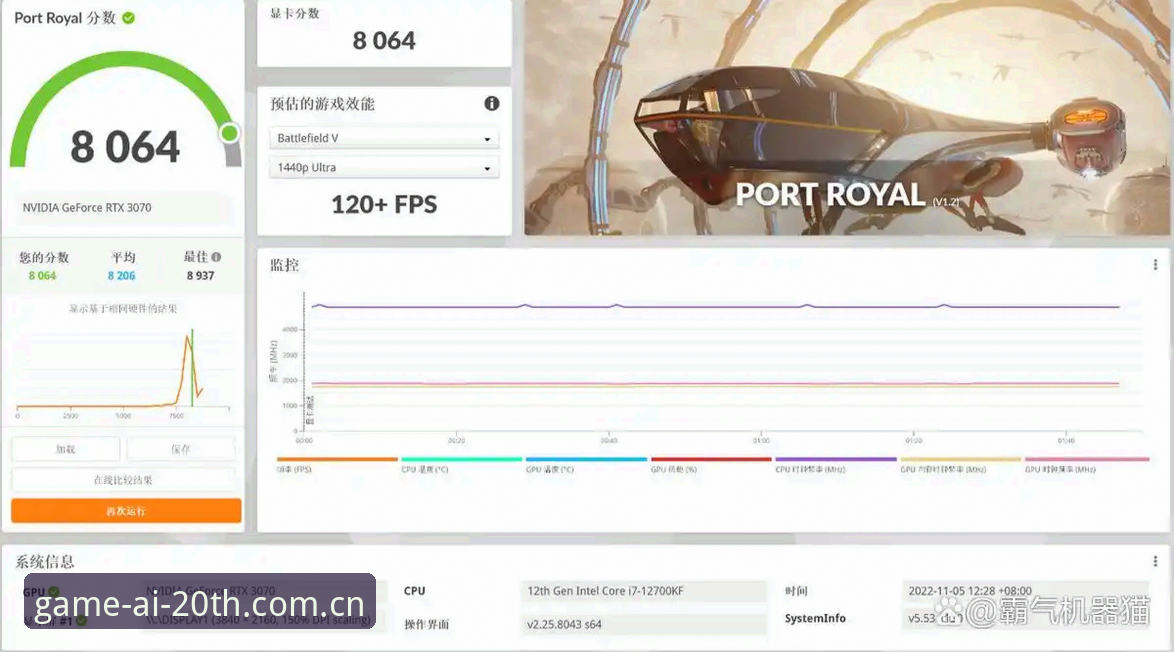Click the NVIDIA GeForce RTX 3070 label under the gauge

87,207
